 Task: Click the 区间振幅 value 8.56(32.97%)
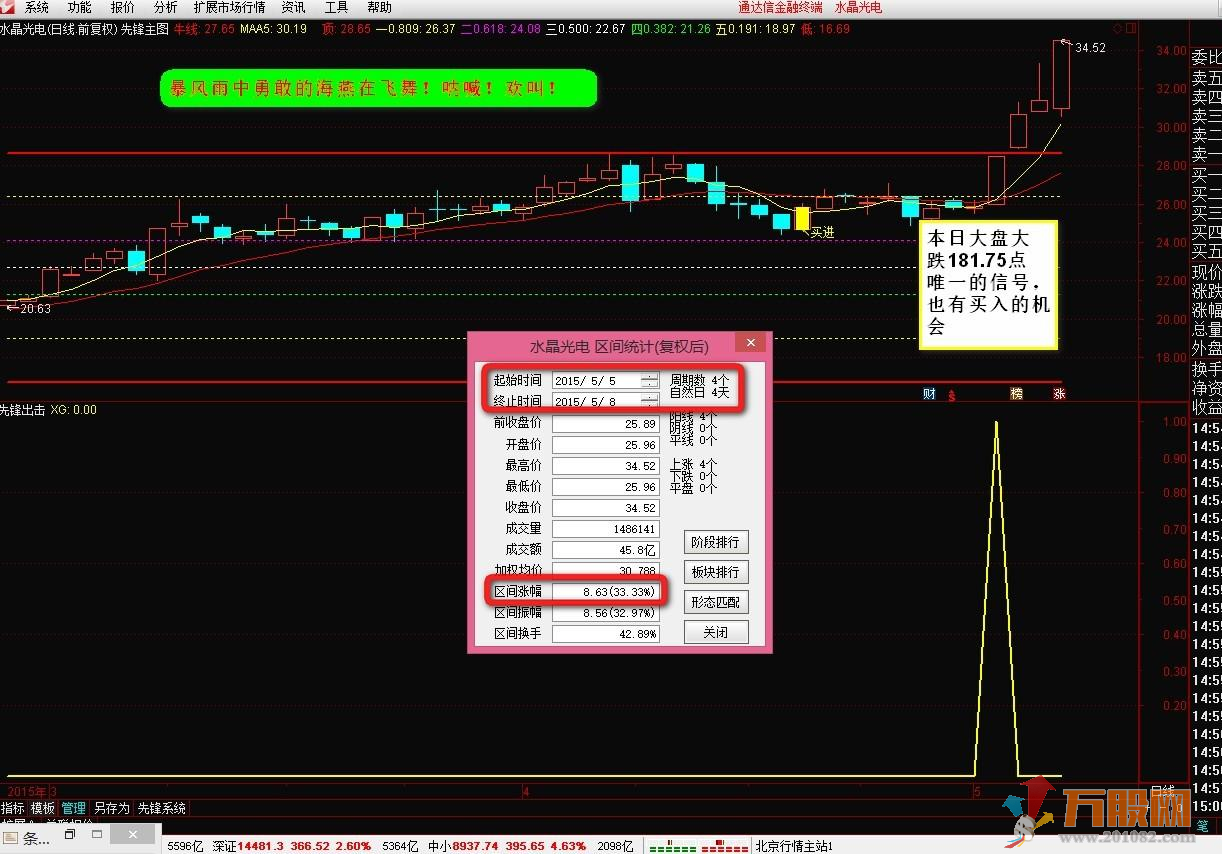coord(606,612)
